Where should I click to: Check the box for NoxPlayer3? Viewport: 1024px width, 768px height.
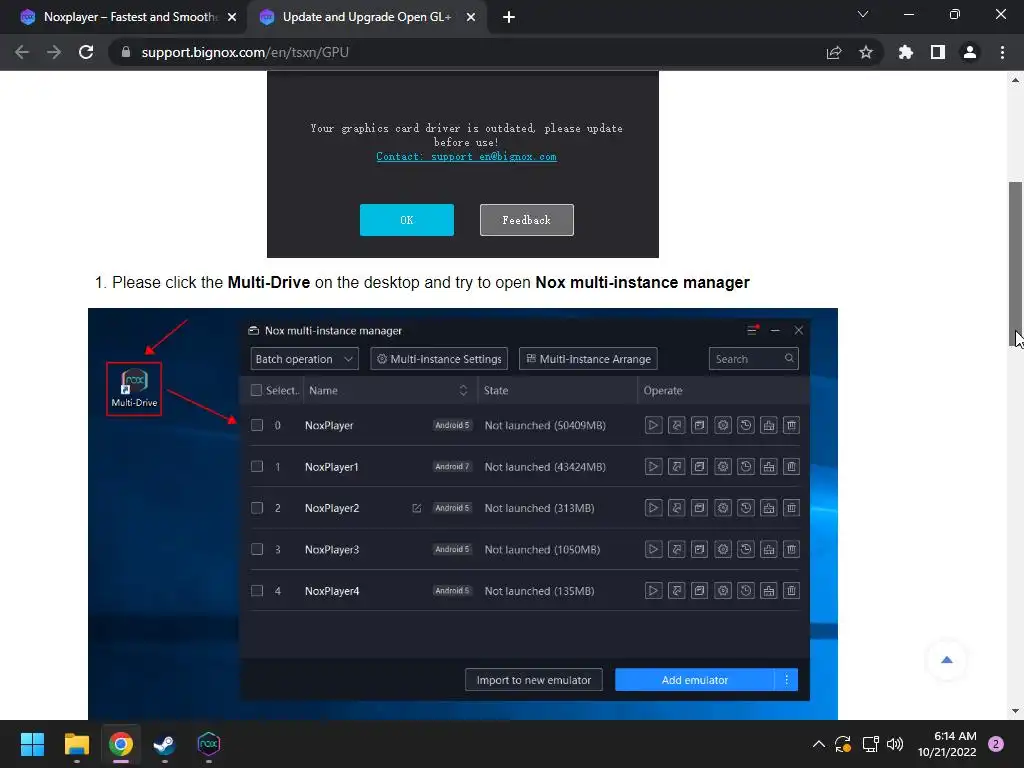coord(257,549)
